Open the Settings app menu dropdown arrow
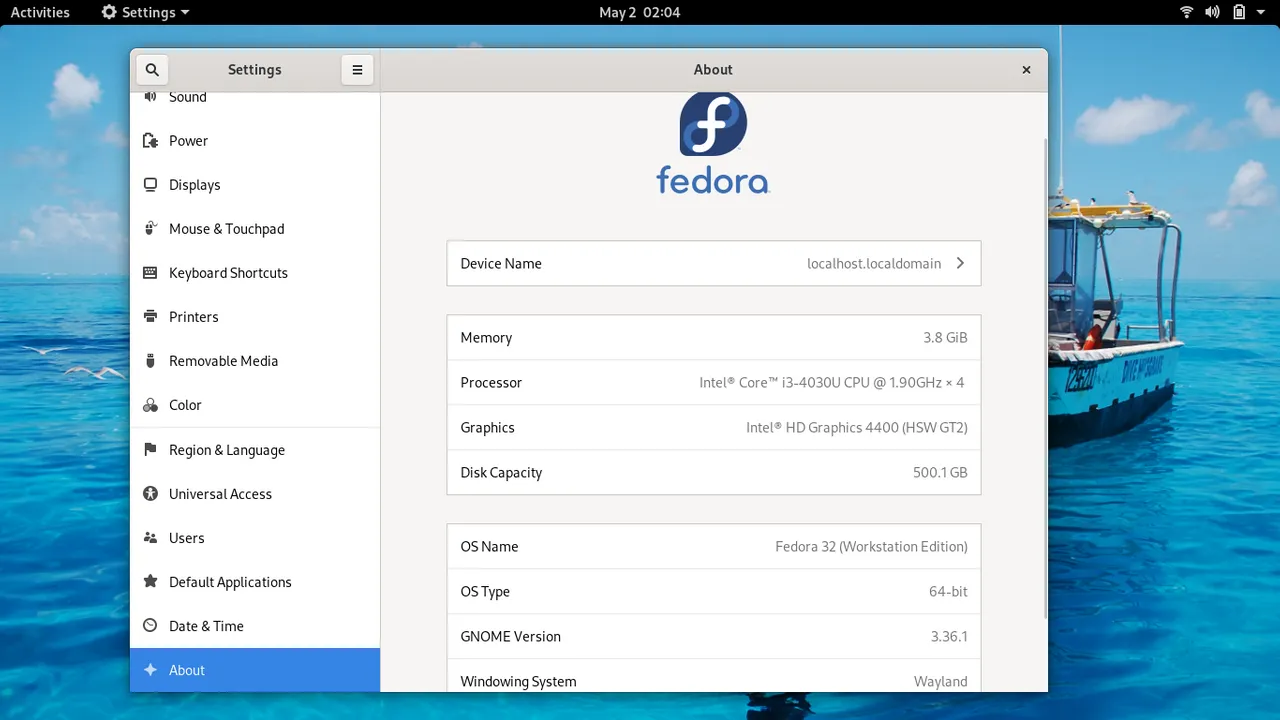 coord(185,13)
